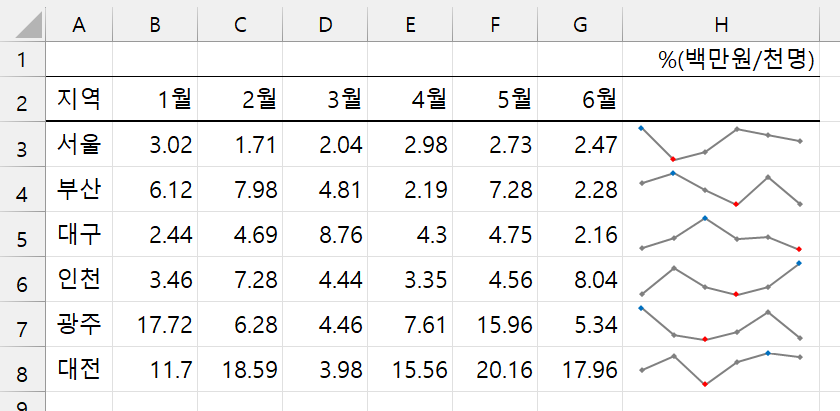Click the cell containing 11.7

[x=155, y=370]
